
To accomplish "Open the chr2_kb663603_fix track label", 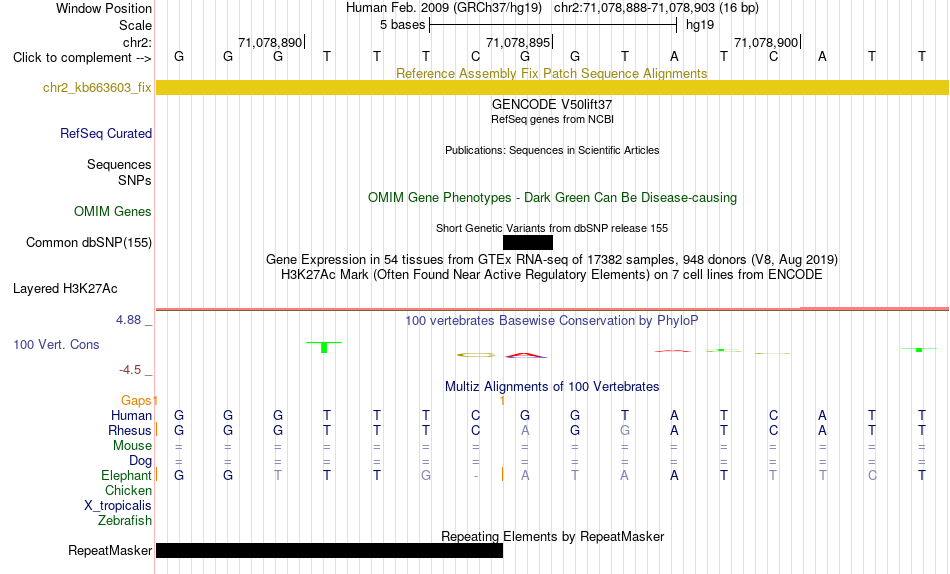I will 97,87.
